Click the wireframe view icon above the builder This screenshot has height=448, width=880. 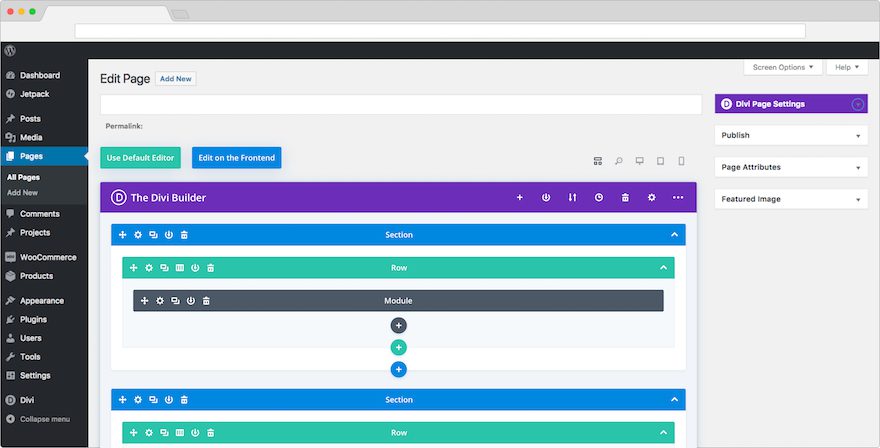598,161
